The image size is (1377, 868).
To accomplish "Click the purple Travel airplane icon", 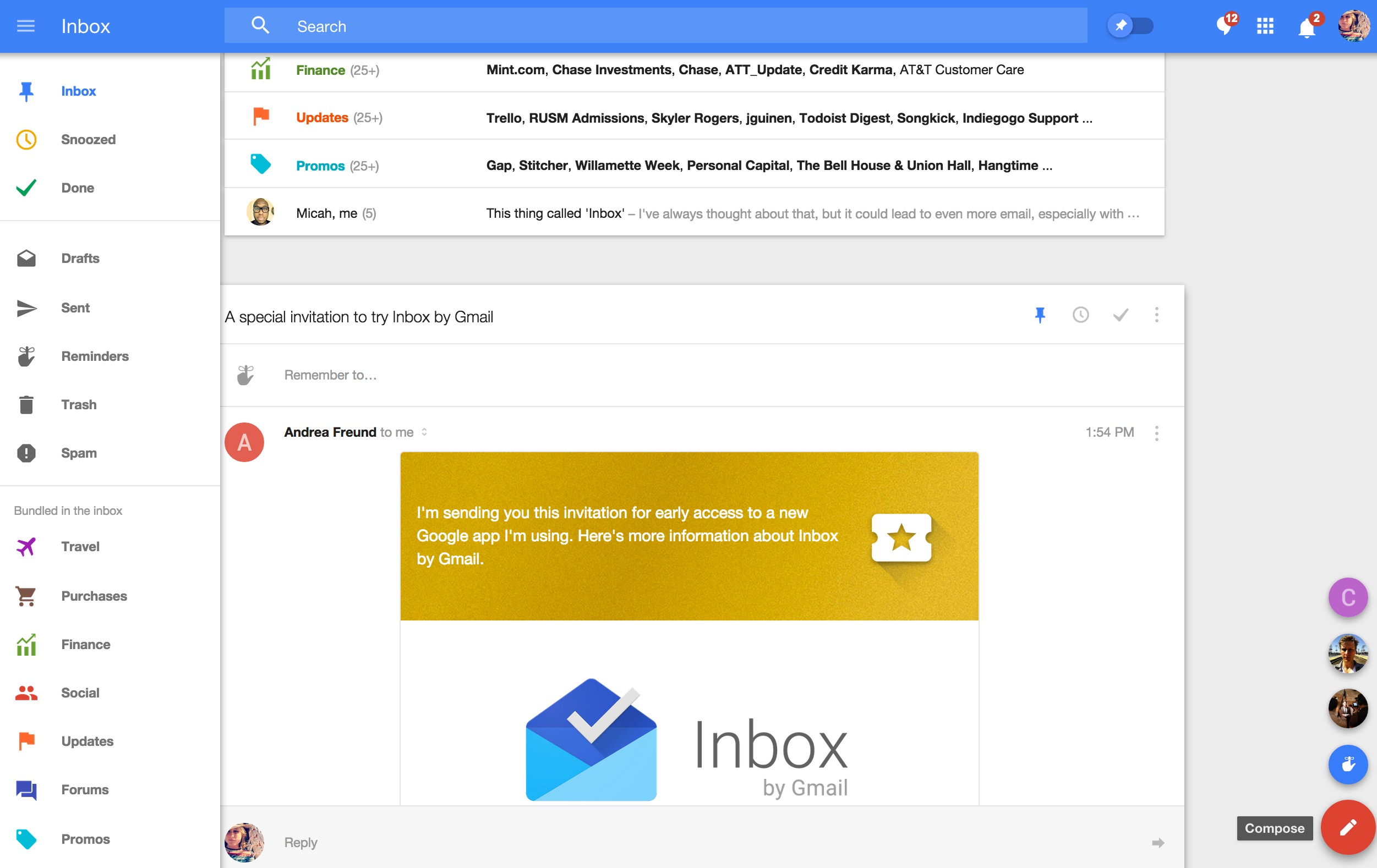I will (x=26, y=547).
